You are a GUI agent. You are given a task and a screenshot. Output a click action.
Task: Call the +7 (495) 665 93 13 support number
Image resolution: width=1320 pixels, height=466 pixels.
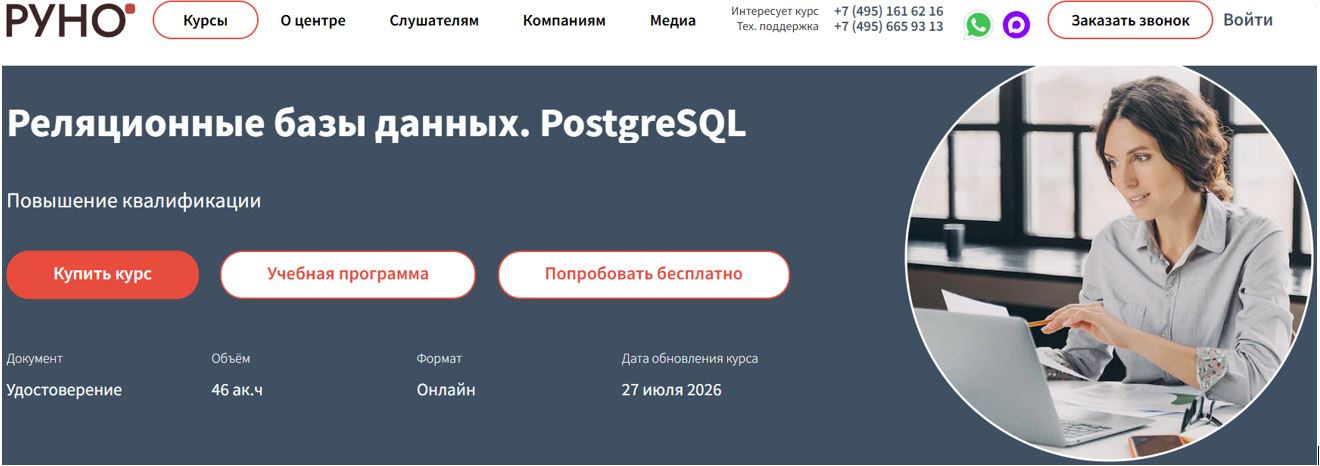[888, 27]
